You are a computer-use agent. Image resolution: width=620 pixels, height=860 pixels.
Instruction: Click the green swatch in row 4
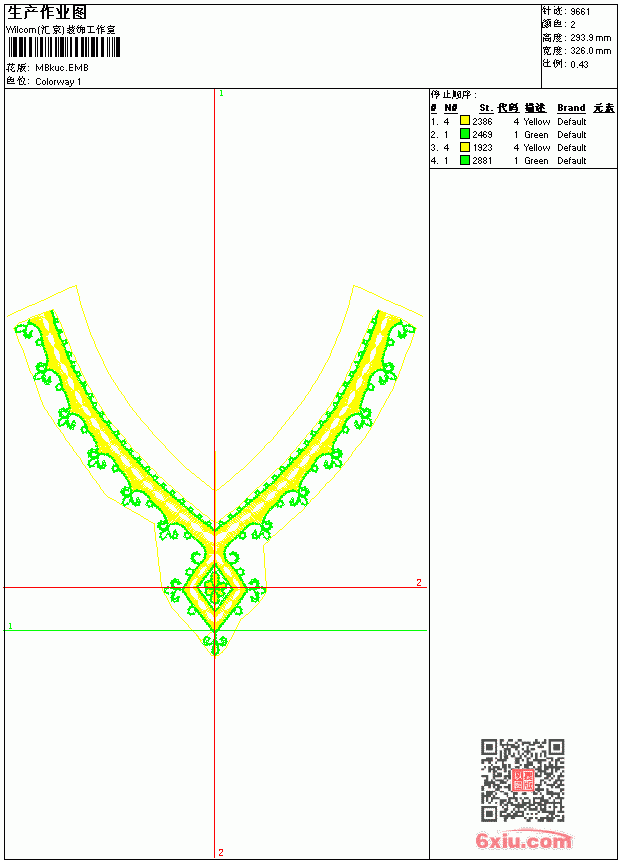[465, 160]
